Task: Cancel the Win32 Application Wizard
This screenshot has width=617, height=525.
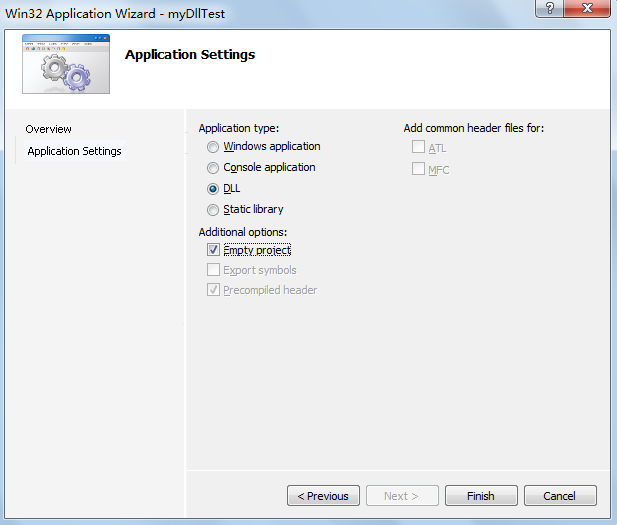Action: coord(560,495)
